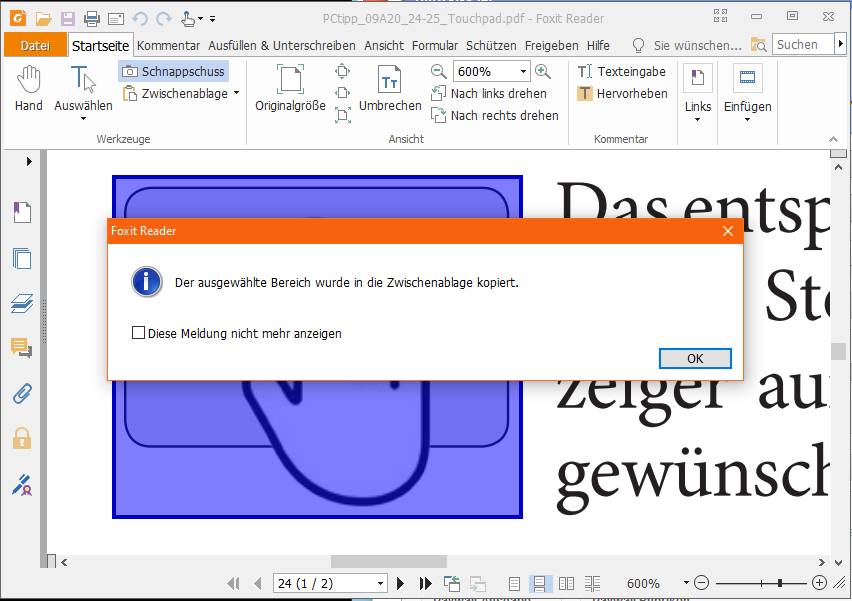
Task: Open the Einfügen dropdown in ribbon
Action: [x=747, y=92]
